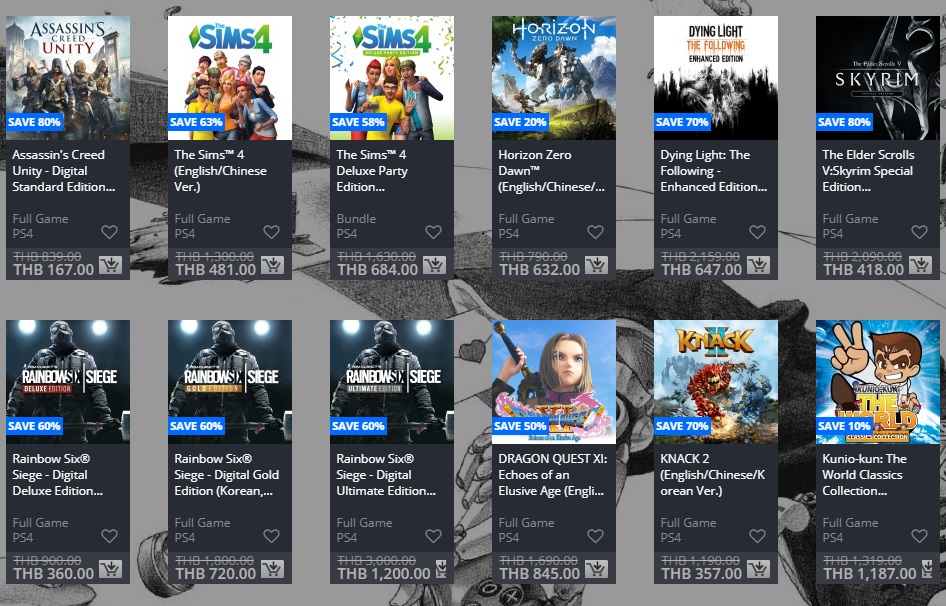This screenshot has width=946, height=606.
Task: Toggle wishlist heart for Horizon Zero Dawn
Action: [595, 232]
